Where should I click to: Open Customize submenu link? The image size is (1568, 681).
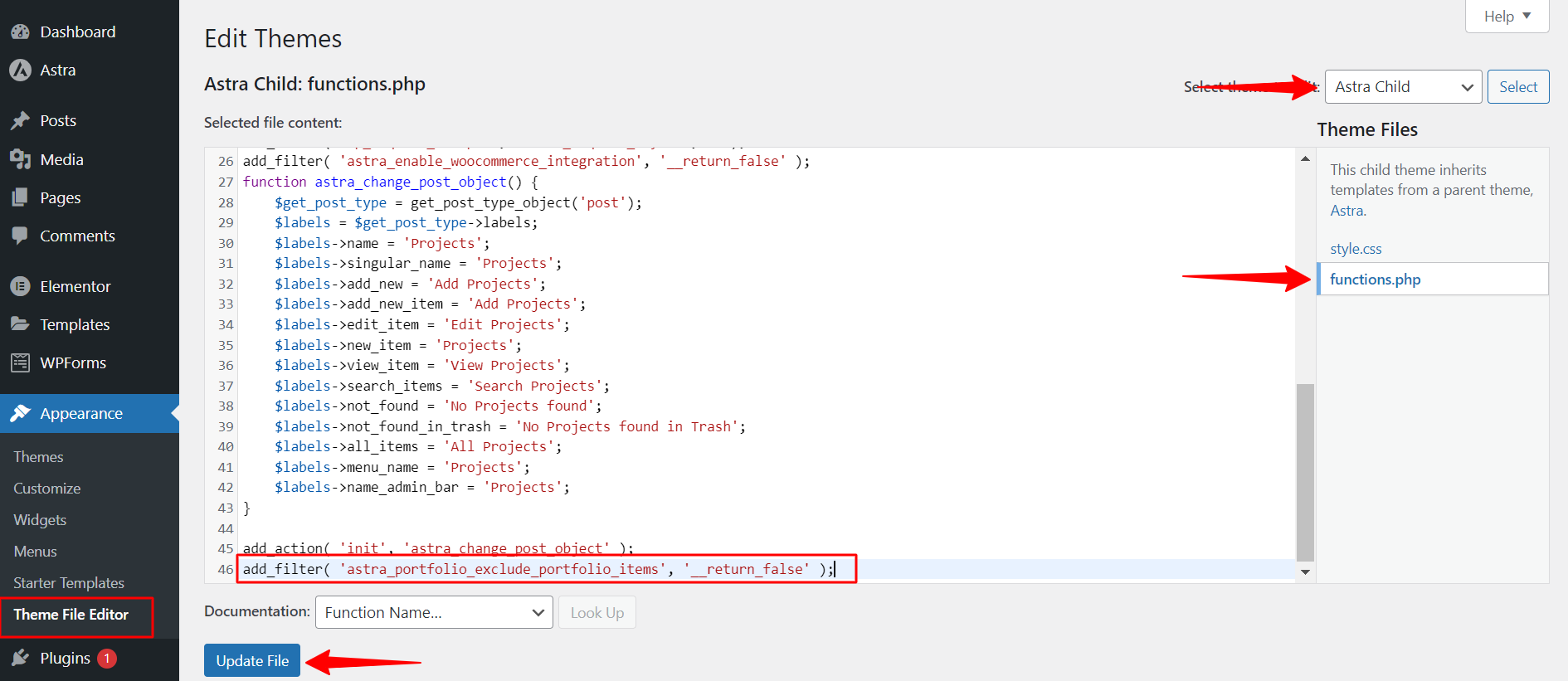[46, 489]
